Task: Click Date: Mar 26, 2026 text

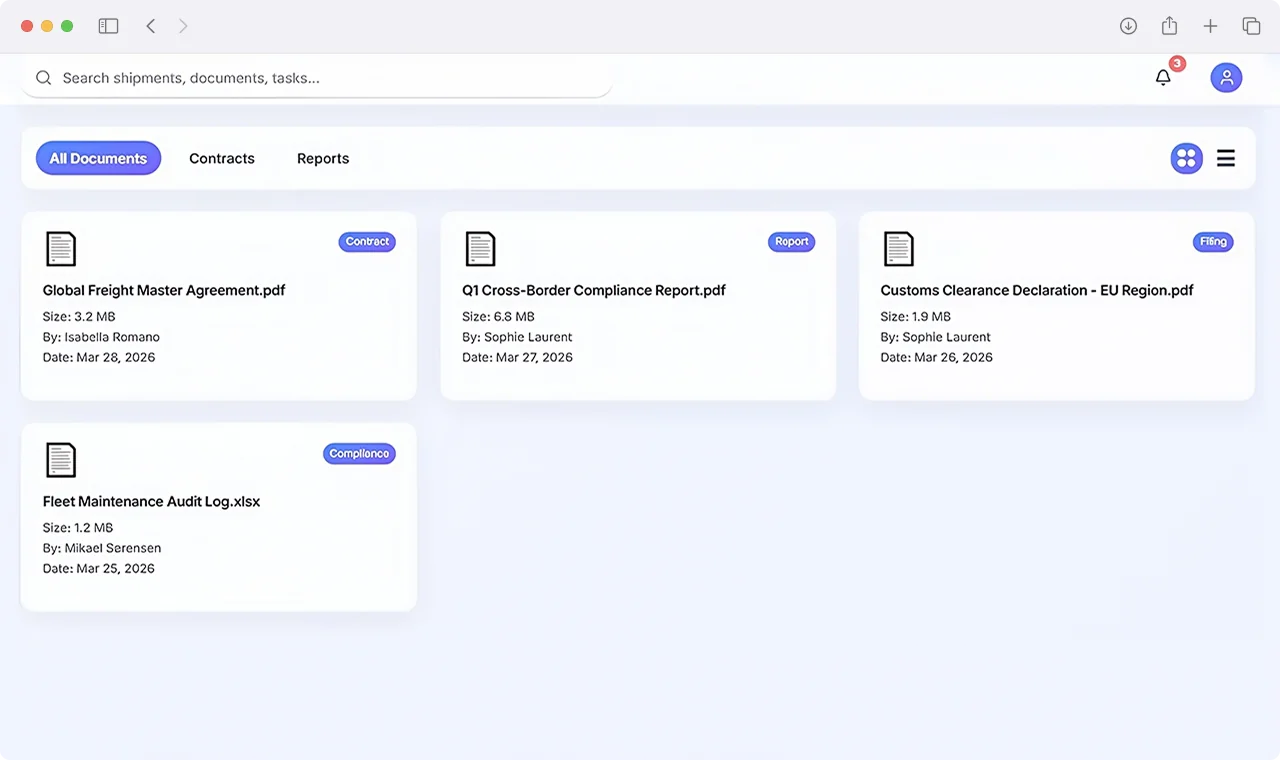Action: [x=936, y=357]
